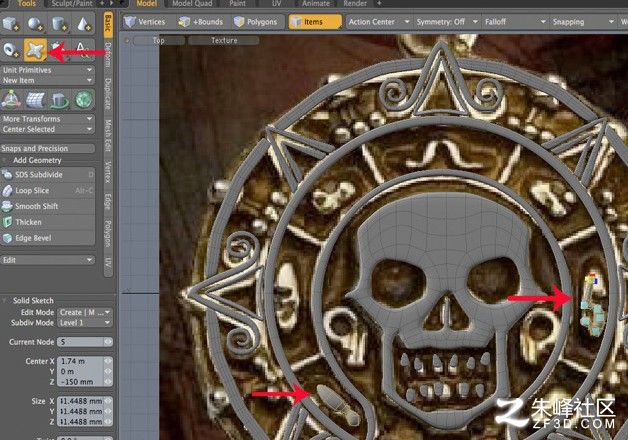Click the Thicken tool icon

pos(7,222)
